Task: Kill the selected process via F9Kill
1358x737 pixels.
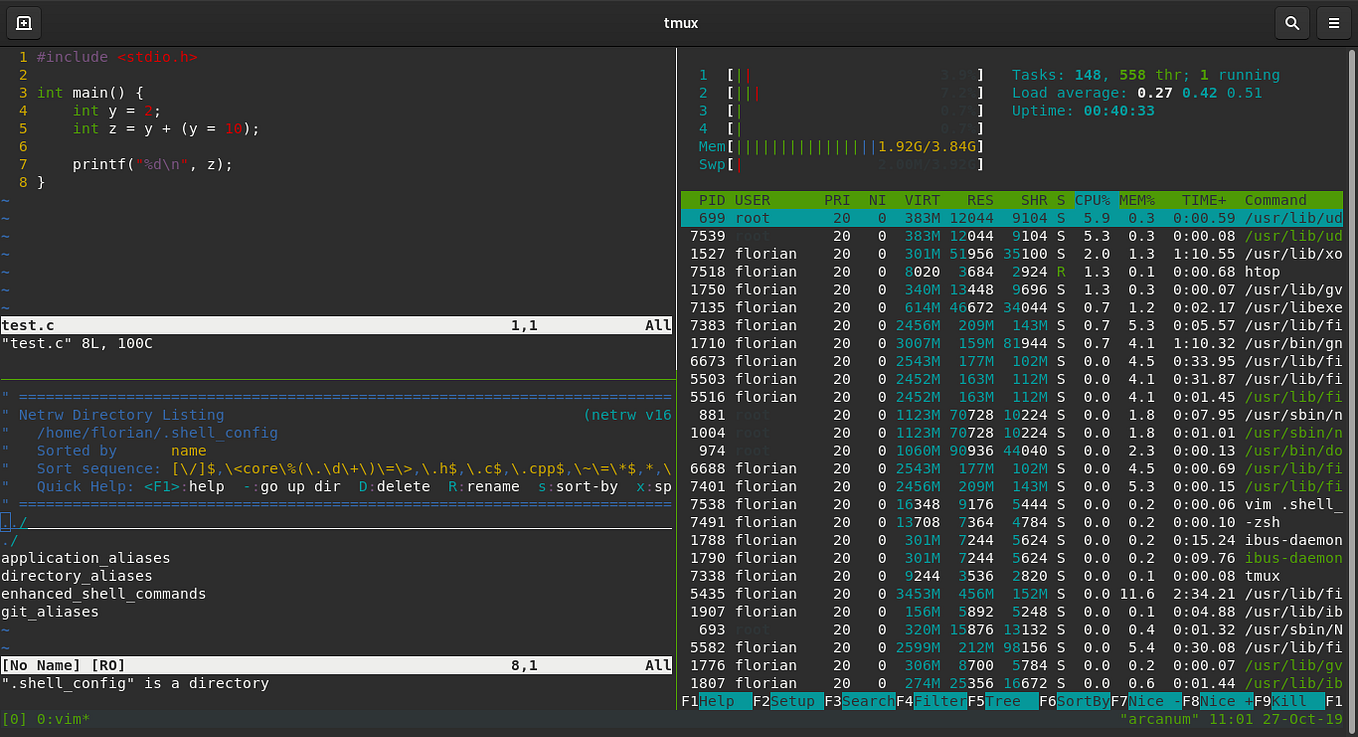Action: [1290, 701]
